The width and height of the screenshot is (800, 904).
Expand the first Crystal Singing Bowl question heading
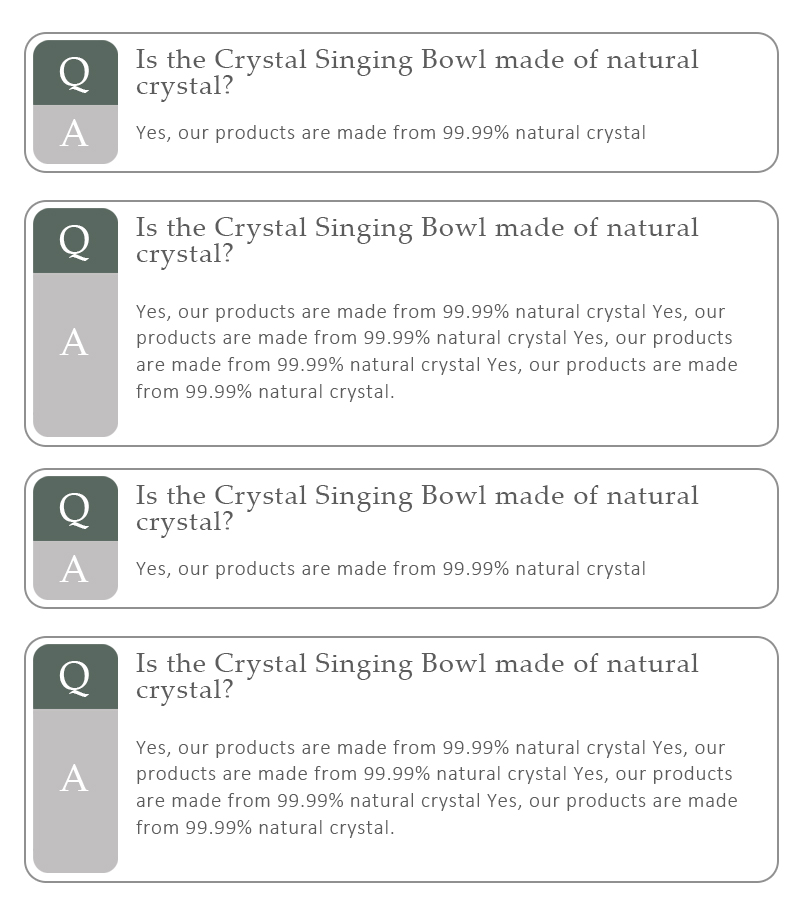point(417,73)
